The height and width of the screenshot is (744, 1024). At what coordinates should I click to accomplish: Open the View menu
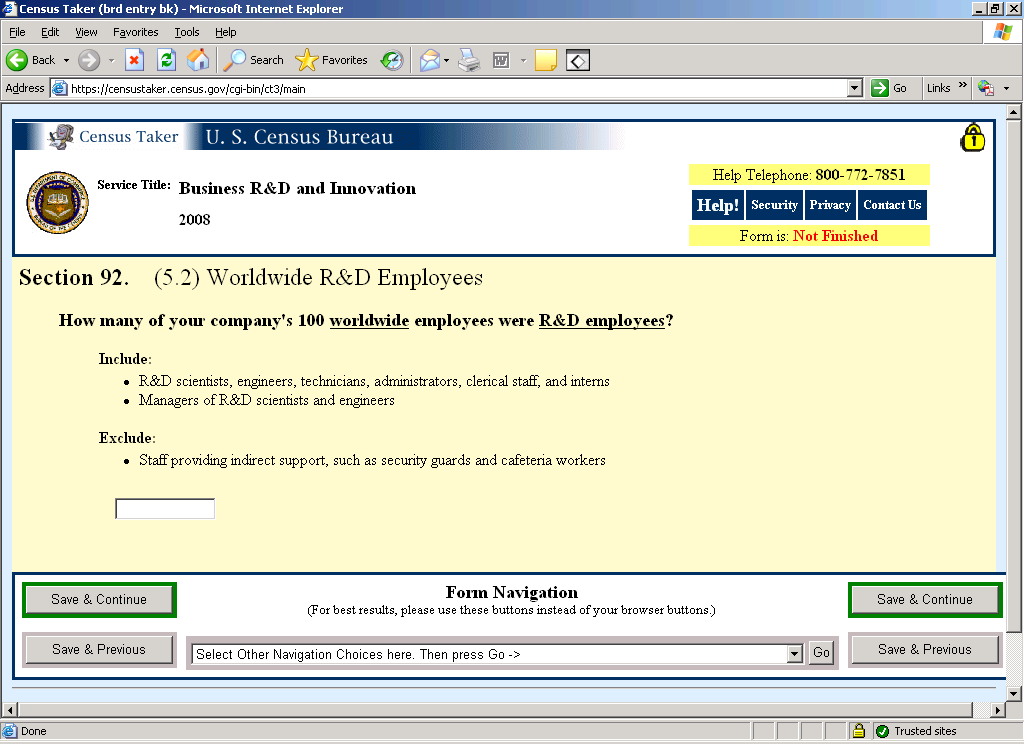[86, 32]
